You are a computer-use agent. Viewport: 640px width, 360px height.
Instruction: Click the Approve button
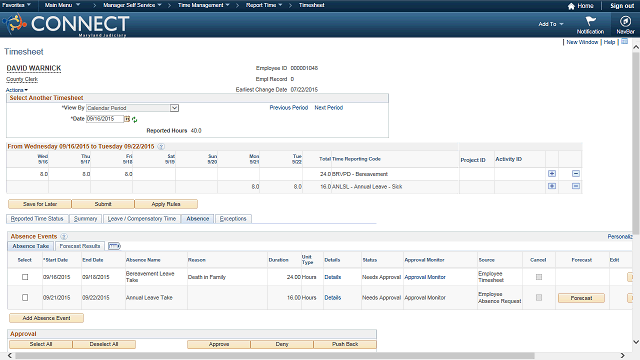[x=219, y=344]
